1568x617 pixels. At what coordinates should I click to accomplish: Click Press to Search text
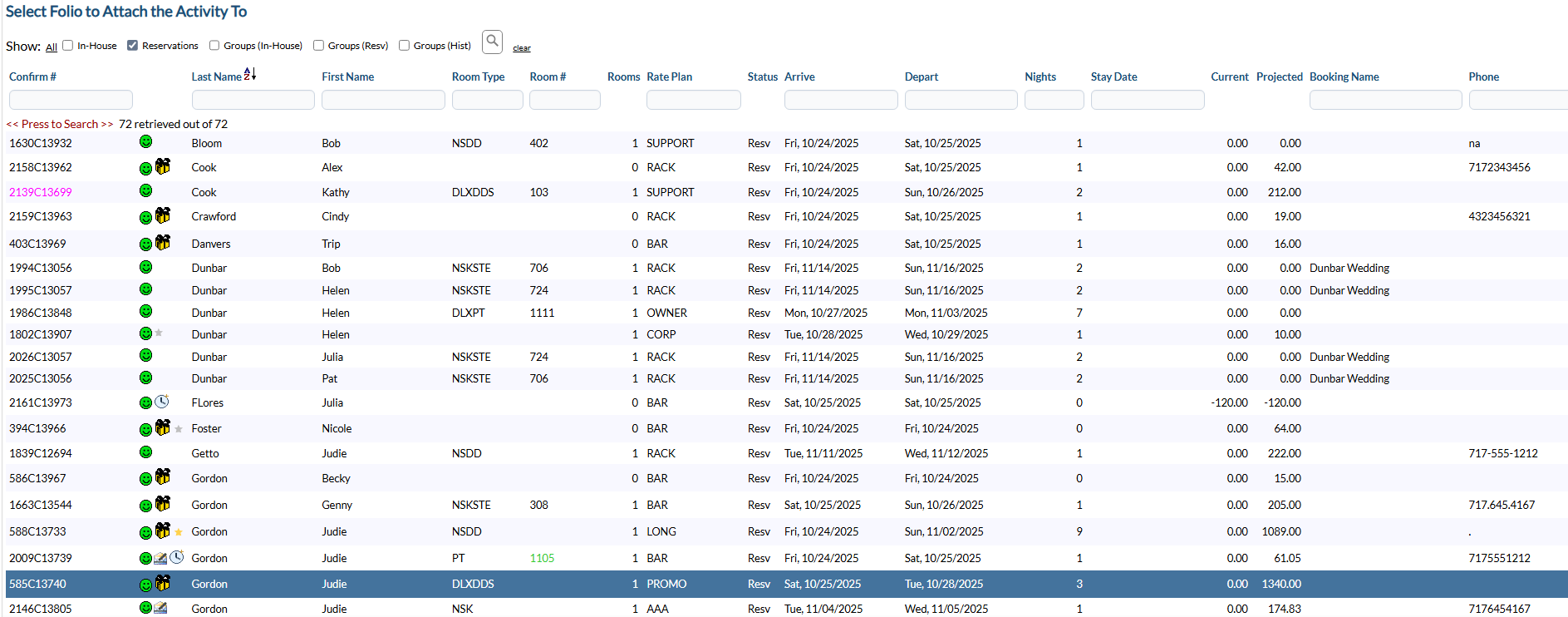pos(60,124)
